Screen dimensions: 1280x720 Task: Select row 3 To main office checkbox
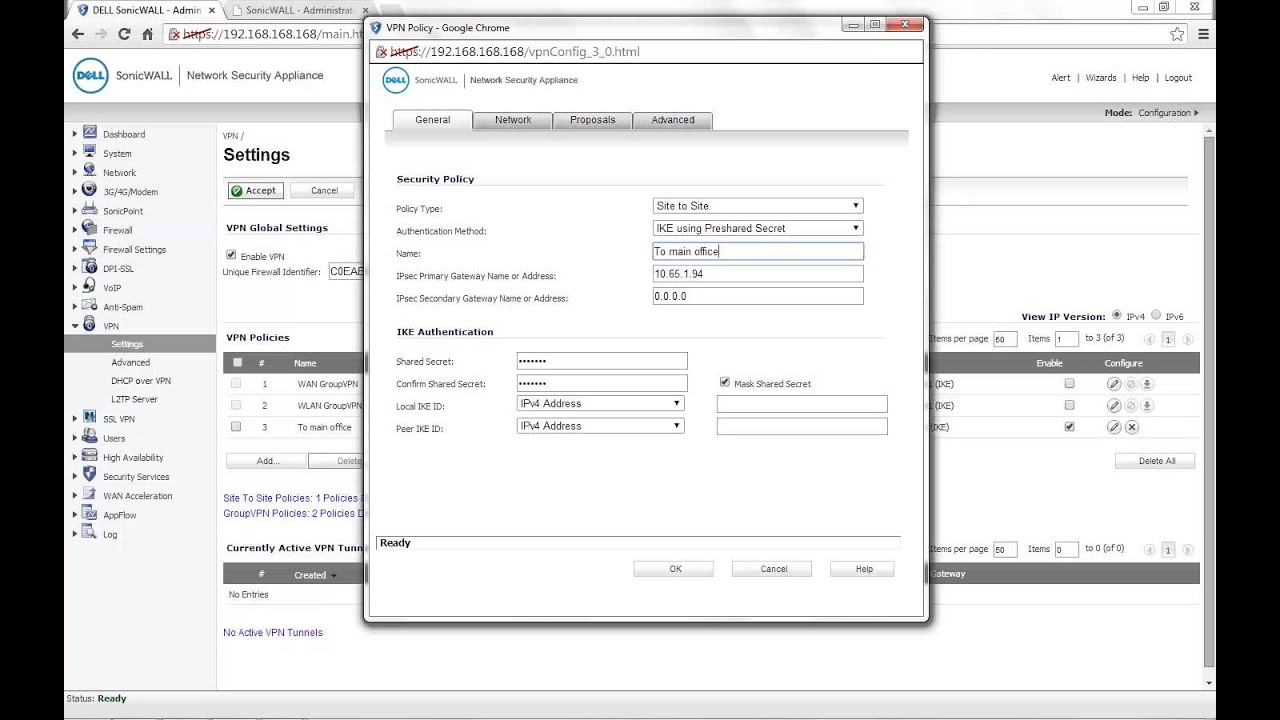click(x=236, y=427)
